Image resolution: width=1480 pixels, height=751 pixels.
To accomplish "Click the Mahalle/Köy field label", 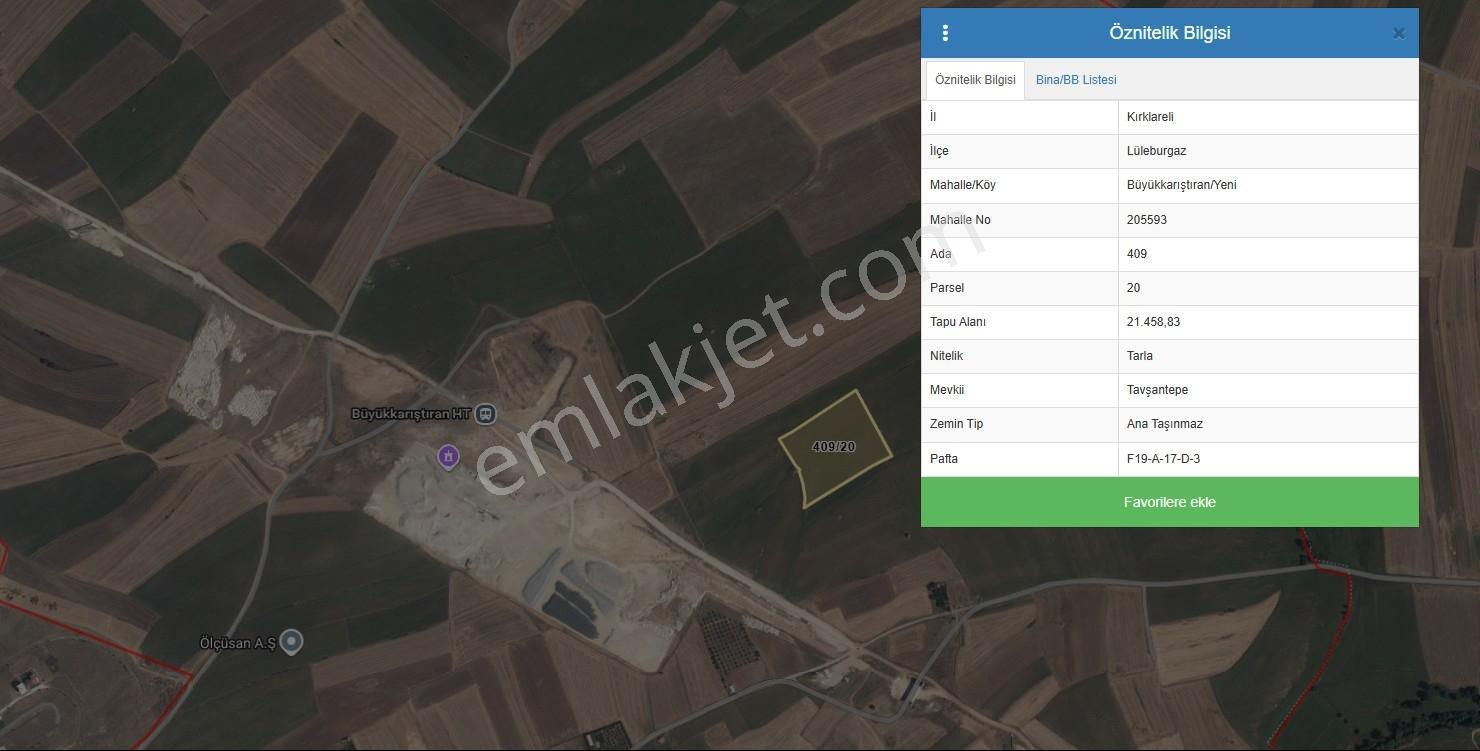I will (x=962, y=185).
